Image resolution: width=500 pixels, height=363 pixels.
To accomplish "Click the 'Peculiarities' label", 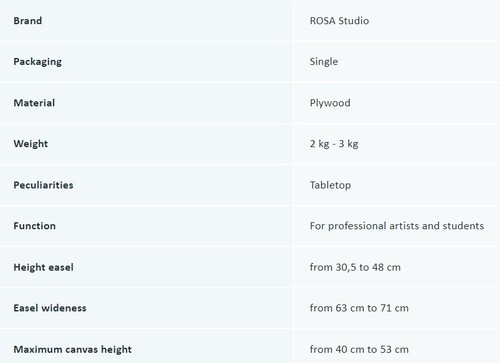I will tap(43, 185).
